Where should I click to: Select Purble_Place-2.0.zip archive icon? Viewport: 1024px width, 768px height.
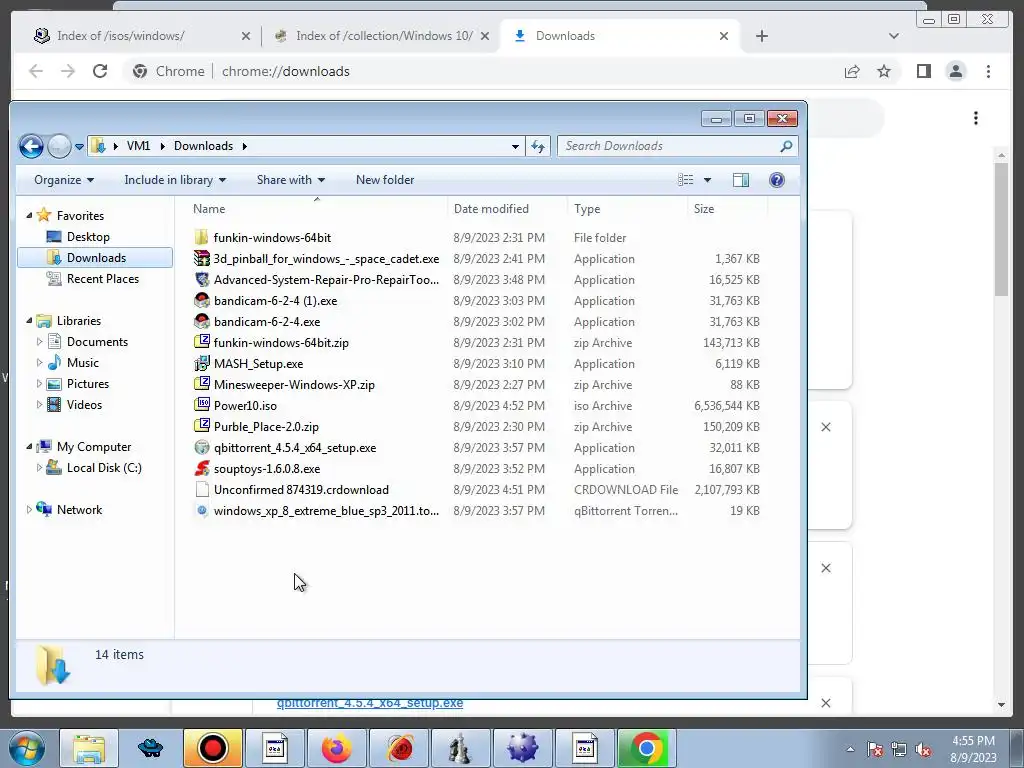click(202, 426)
